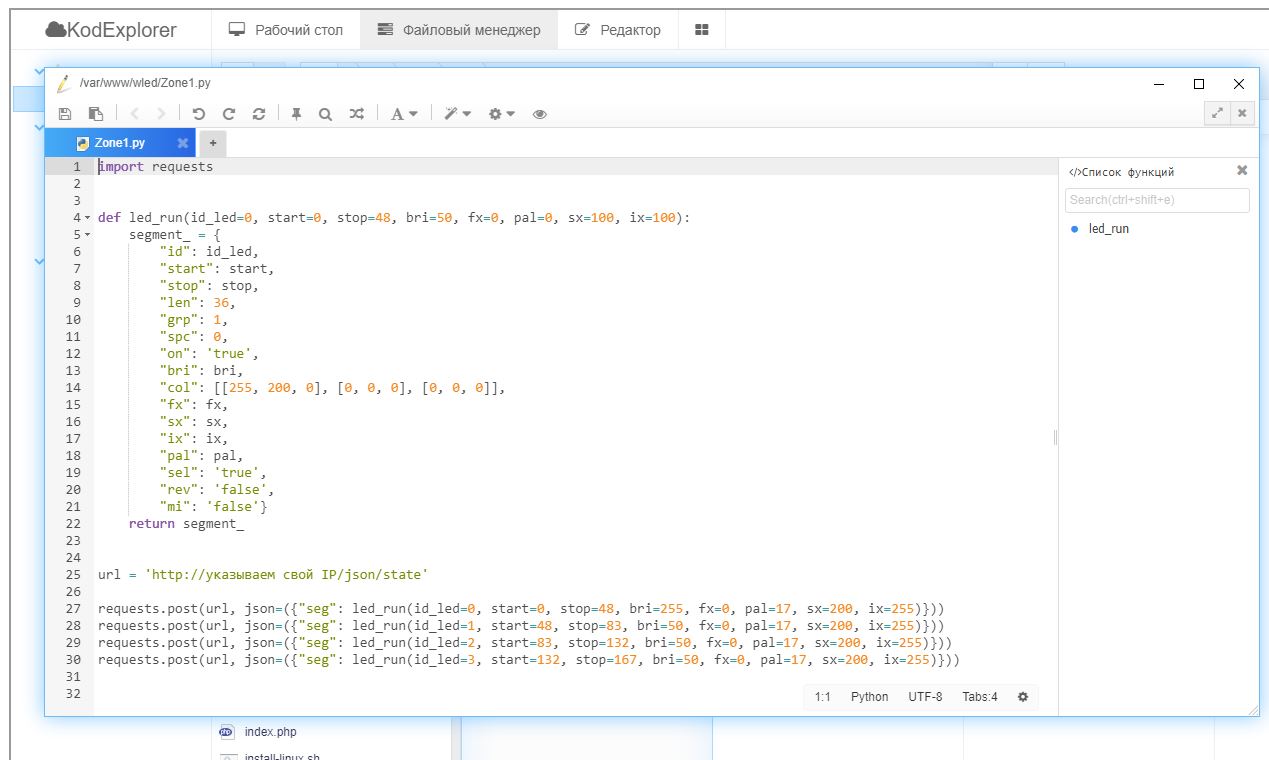Switch to the Файловый менеджер tab
Viewport: 1269px width, 760px height.
click(459, 30)
